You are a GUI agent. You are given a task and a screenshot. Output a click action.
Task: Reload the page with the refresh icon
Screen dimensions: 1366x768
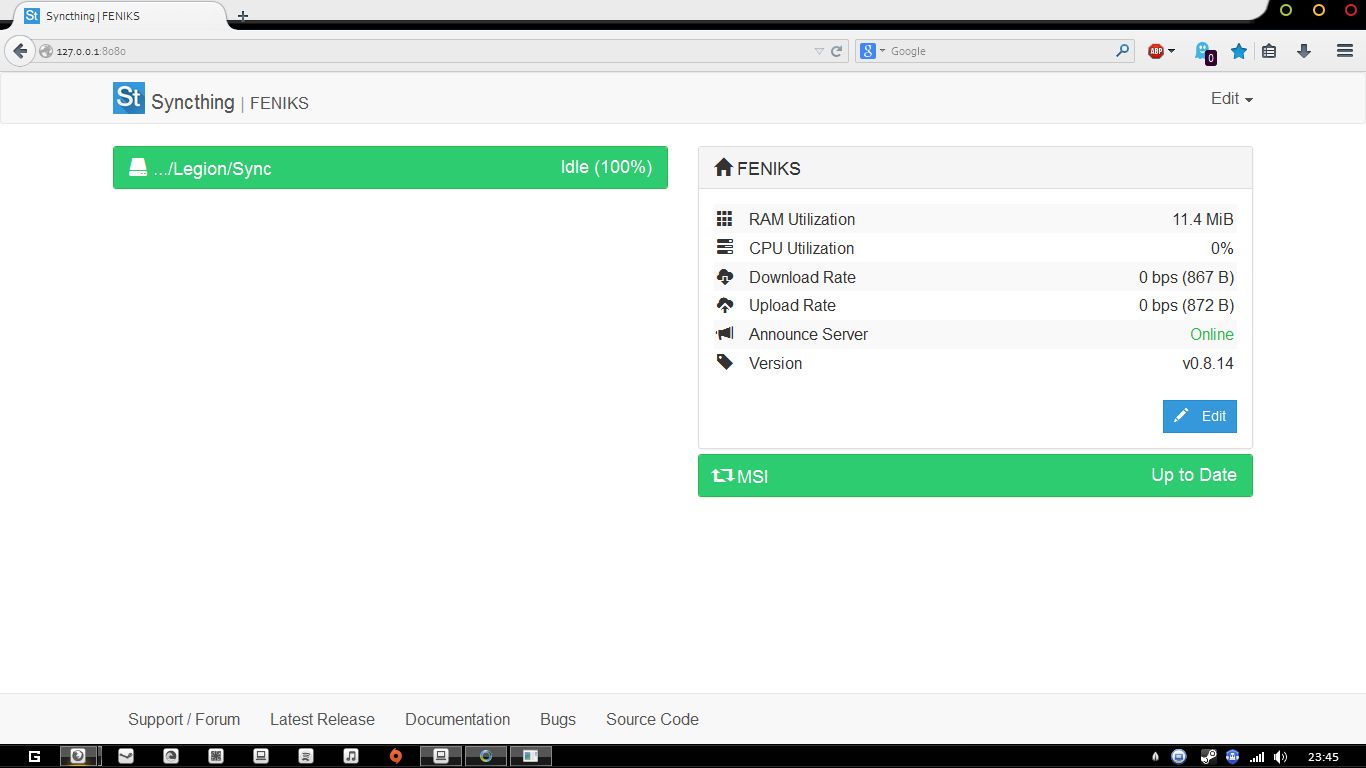[x=837, y=51]
